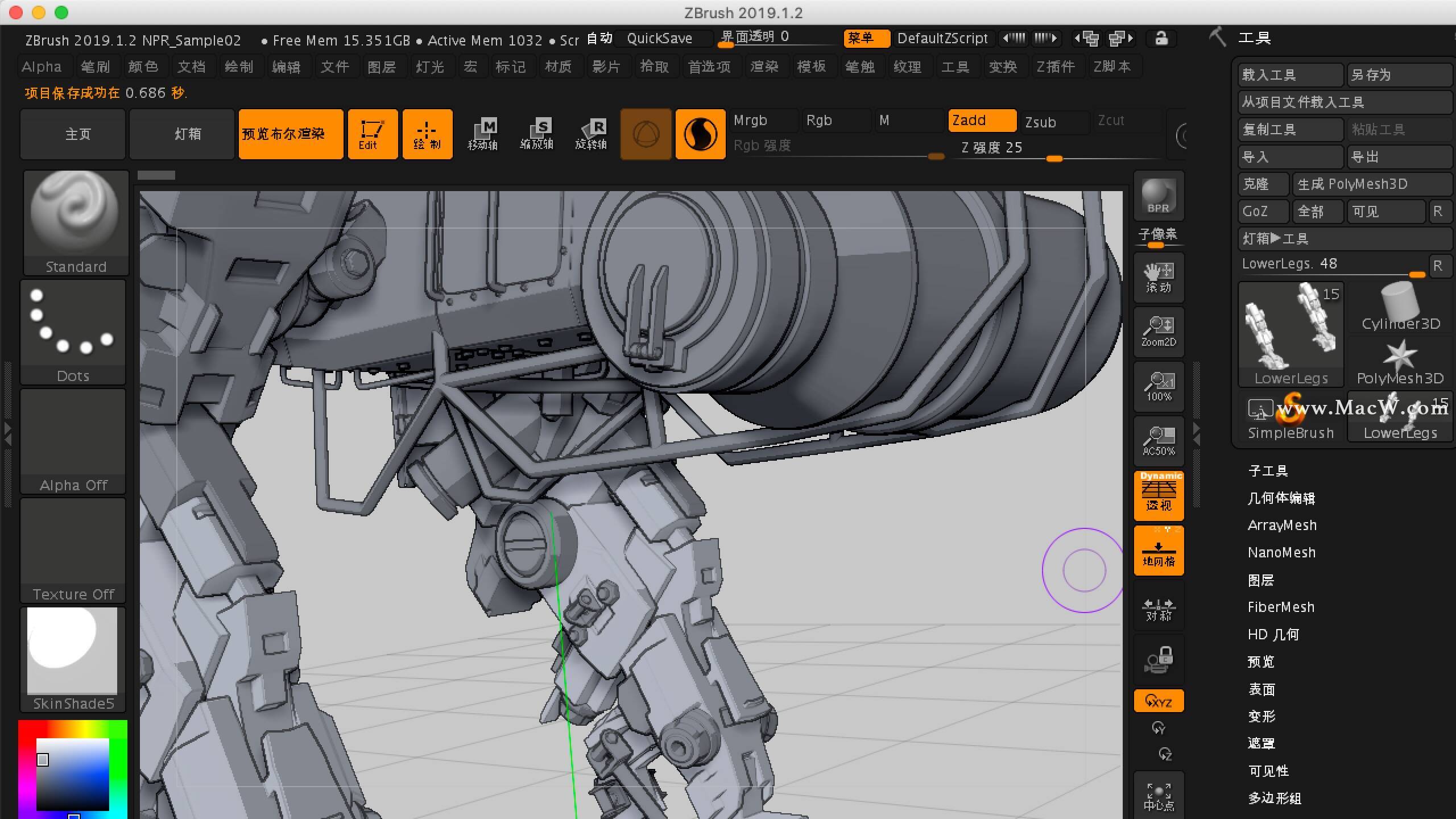Enable Rgb paint mode
The image size is (1456, 819).
tap(836, 121)
